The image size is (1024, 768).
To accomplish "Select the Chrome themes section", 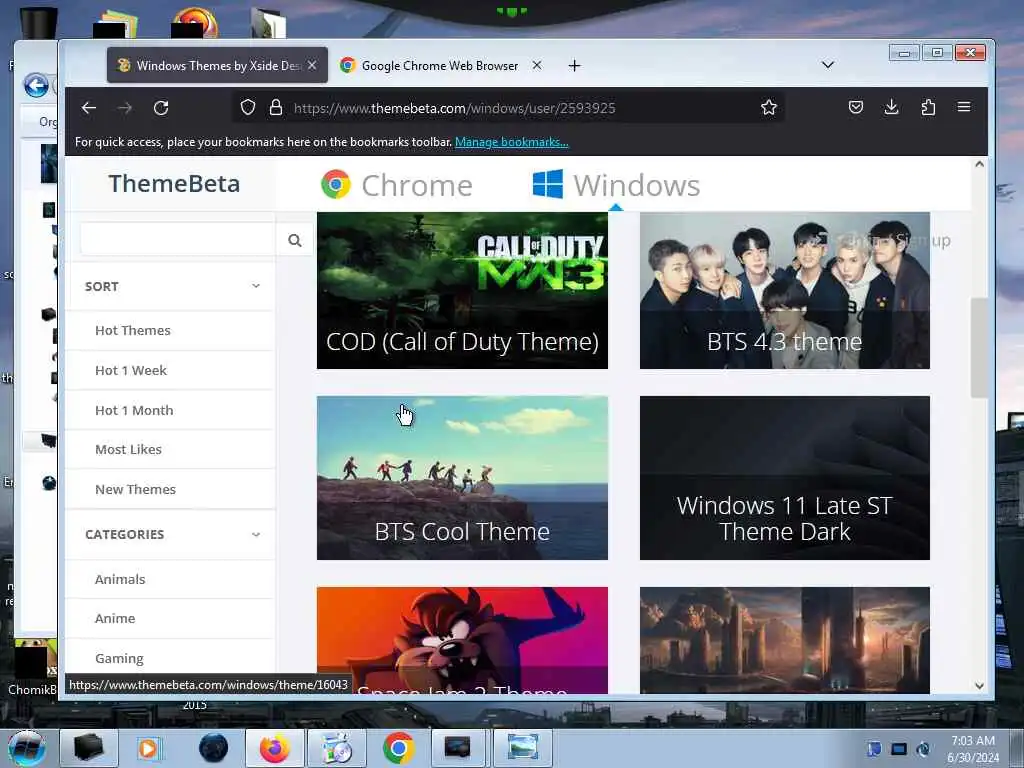I will coord(397,185).
